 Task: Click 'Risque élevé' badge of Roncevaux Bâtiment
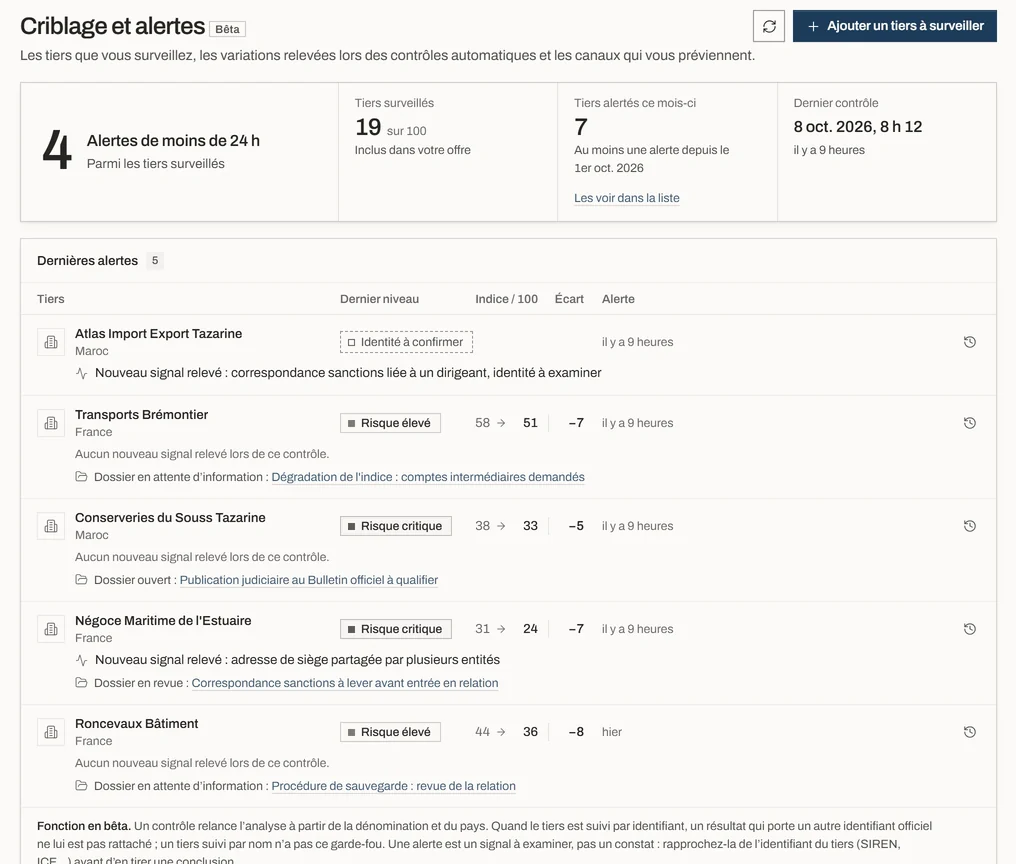pos(390,732)
